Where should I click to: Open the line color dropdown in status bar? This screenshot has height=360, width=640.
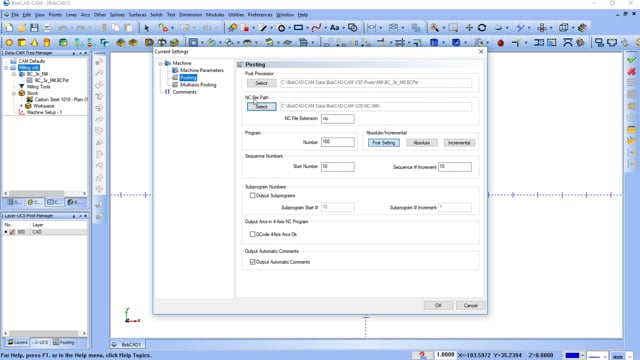pos(582,356)
